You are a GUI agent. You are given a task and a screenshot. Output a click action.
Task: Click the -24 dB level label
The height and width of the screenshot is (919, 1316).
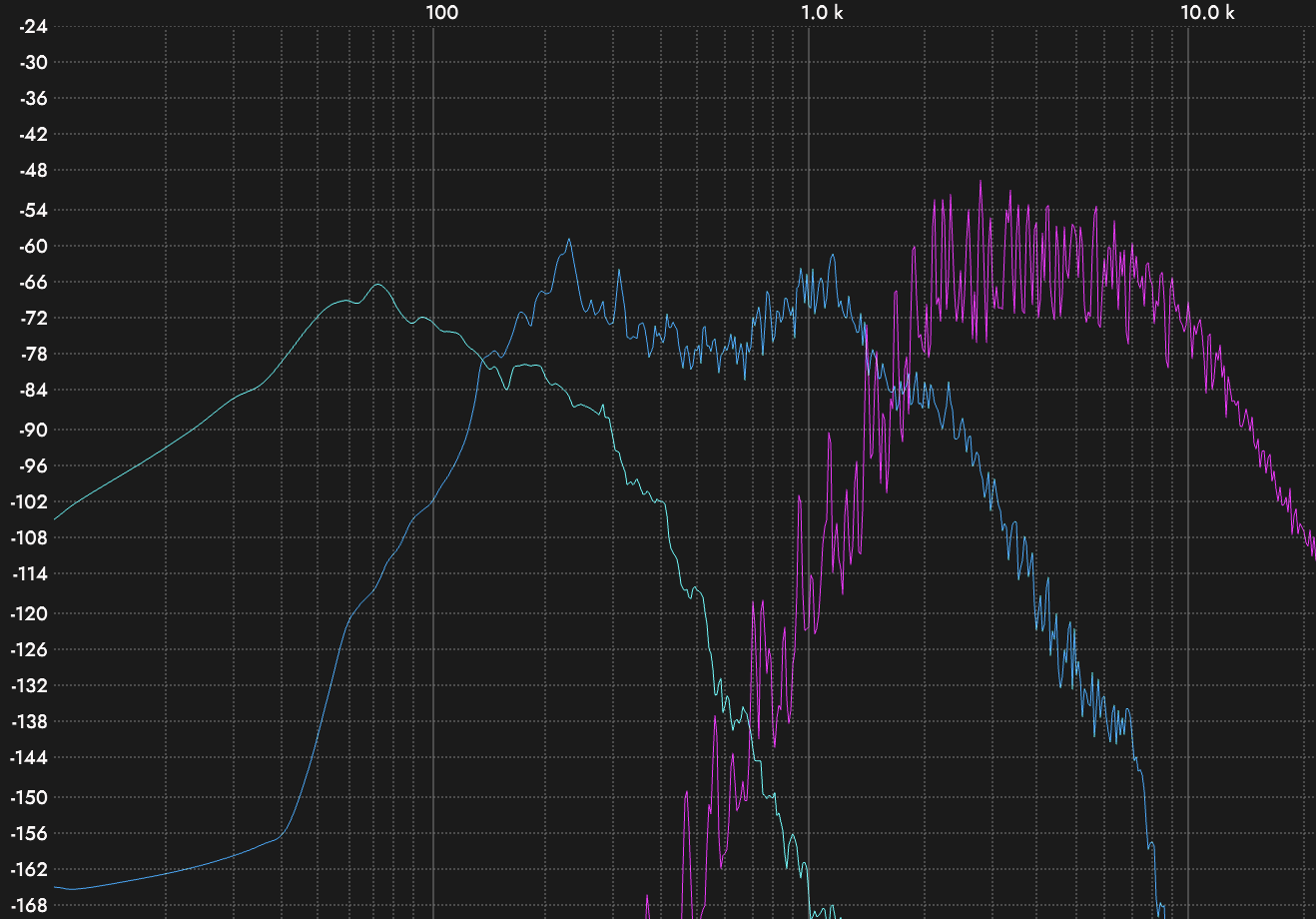[x=33, y=26]
